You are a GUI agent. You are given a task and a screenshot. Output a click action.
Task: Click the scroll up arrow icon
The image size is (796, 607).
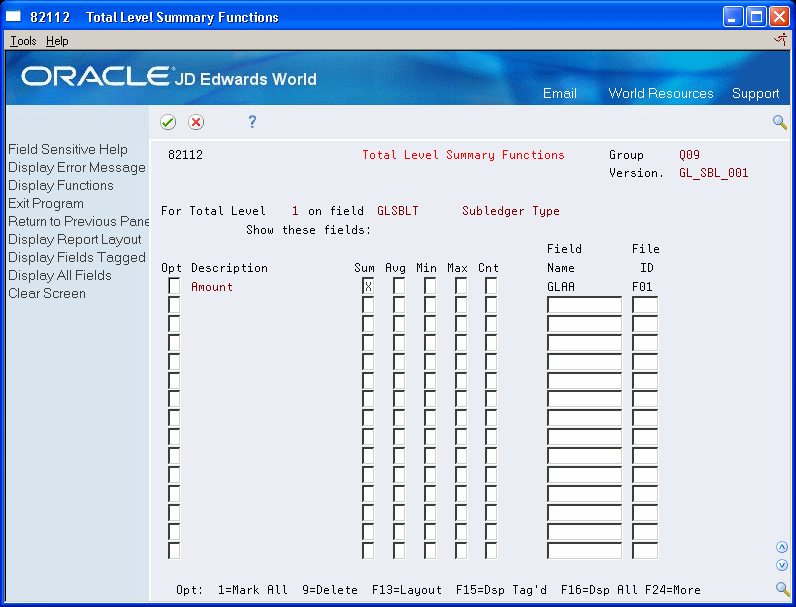[782, 547]
